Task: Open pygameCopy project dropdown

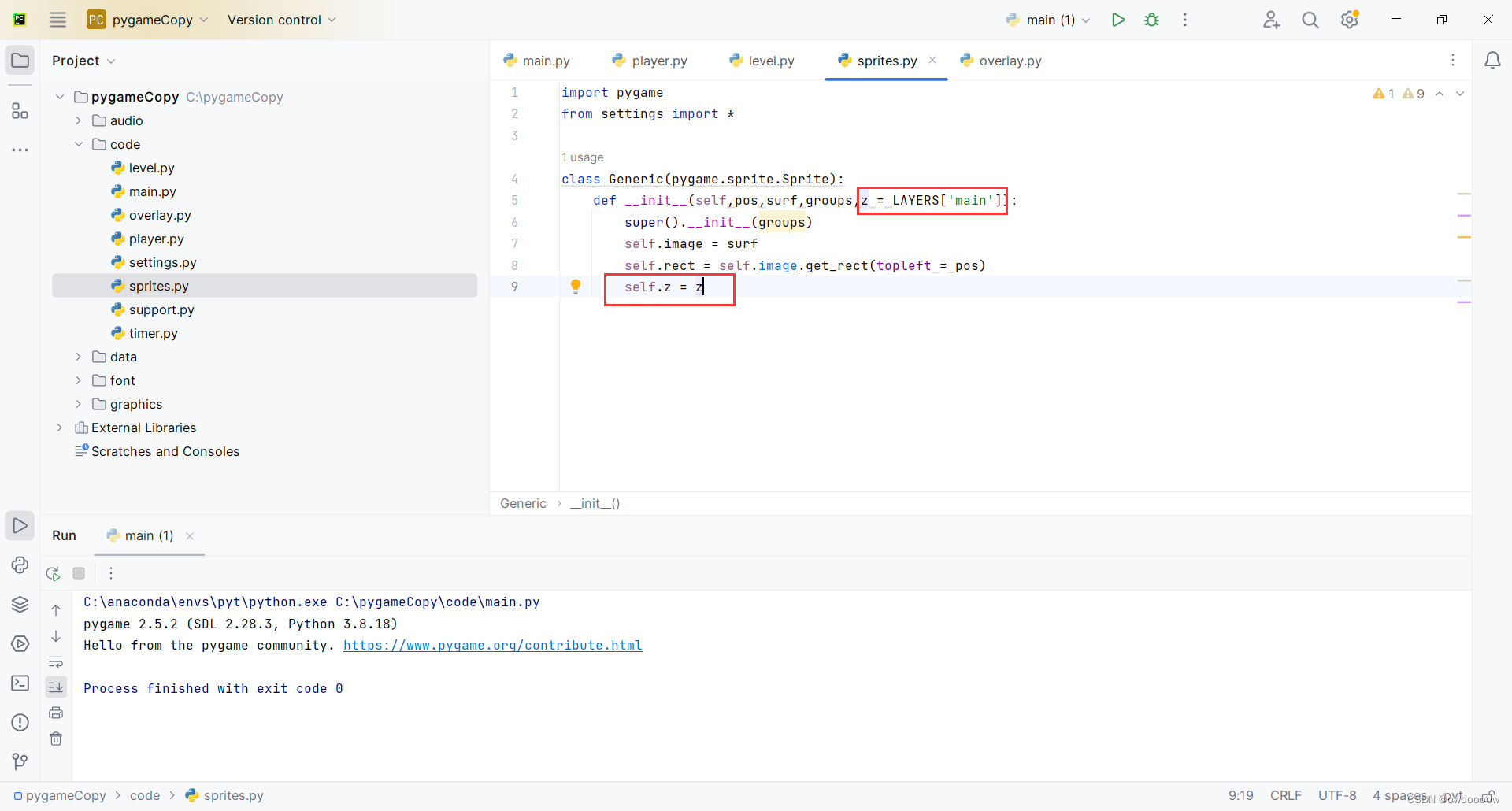Action: point(149,20)
